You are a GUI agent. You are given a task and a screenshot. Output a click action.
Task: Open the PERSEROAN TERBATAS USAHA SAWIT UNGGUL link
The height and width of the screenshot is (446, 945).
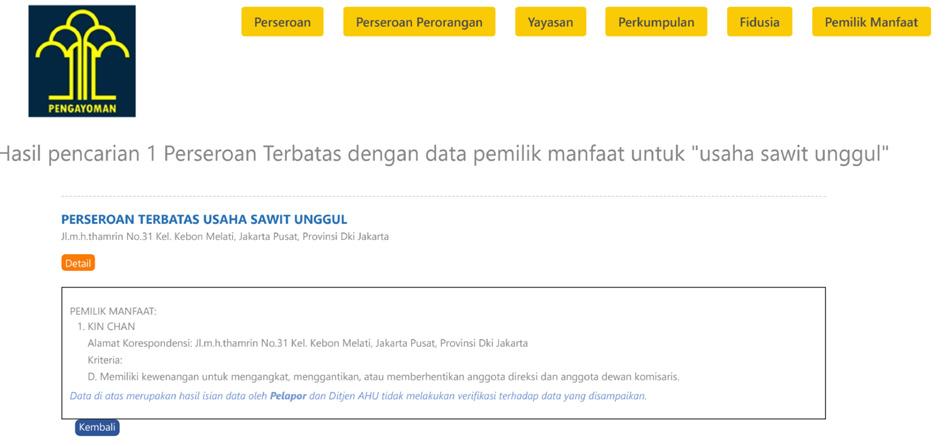pyautogui.click(x=204, y=219)
